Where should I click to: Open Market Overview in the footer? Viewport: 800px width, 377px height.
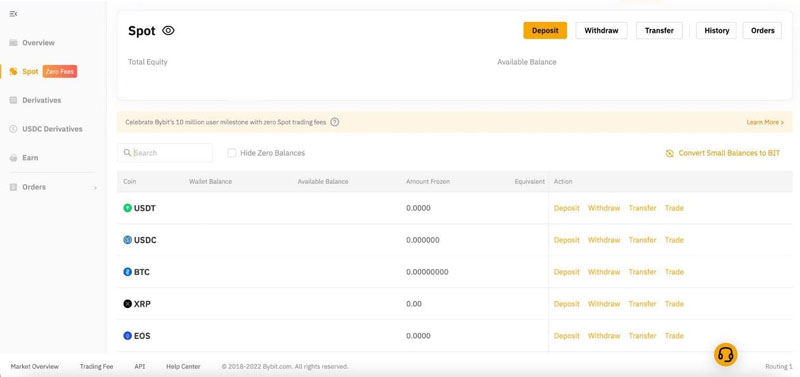tap(35, 366)
